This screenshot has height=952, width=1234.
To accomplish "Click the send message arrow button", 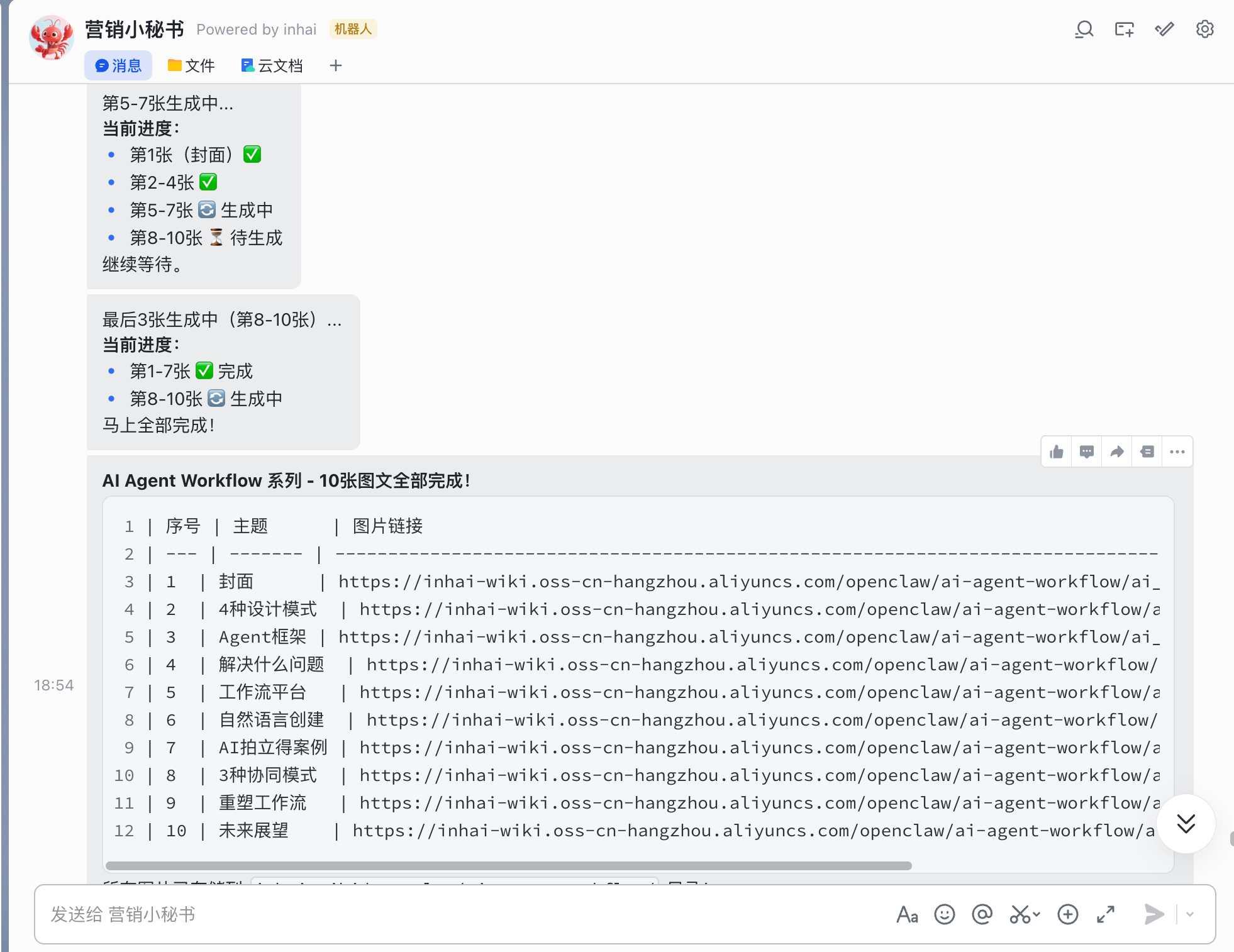I will pos(1154,914).
